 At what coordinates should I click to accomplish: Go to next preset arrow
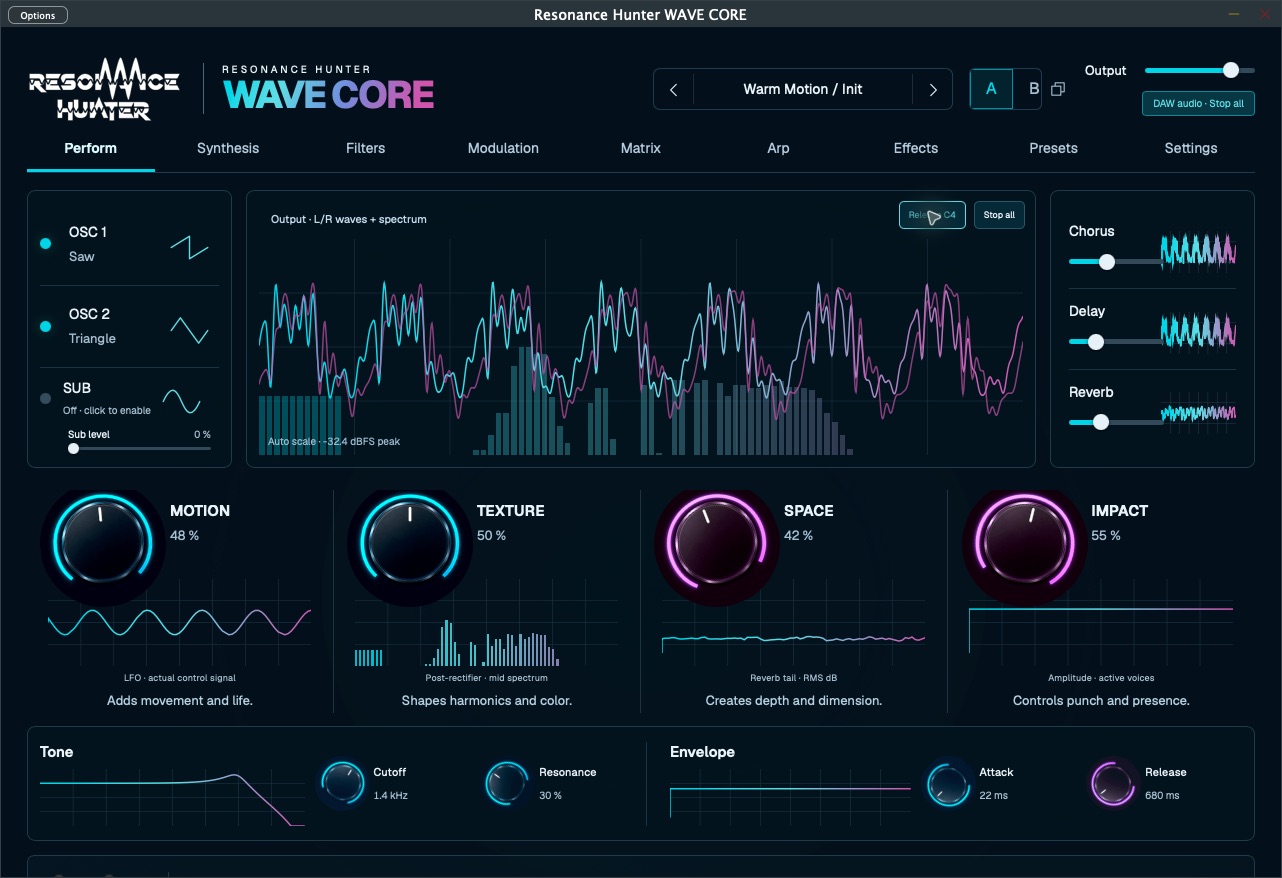(932, 89)
